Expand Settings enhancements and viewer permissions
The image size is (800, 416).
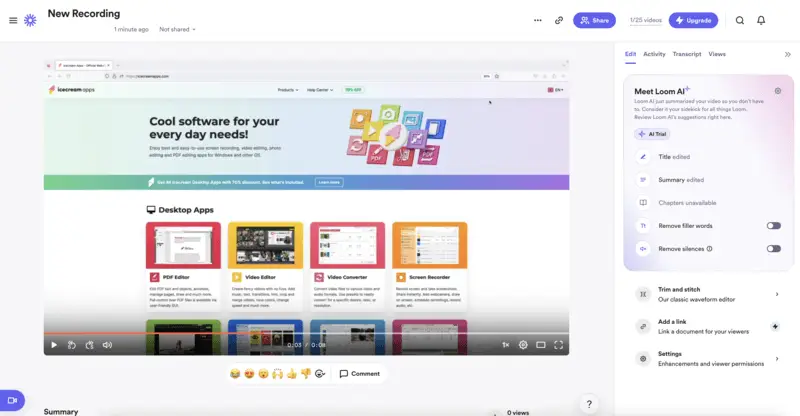pos(708,359)
